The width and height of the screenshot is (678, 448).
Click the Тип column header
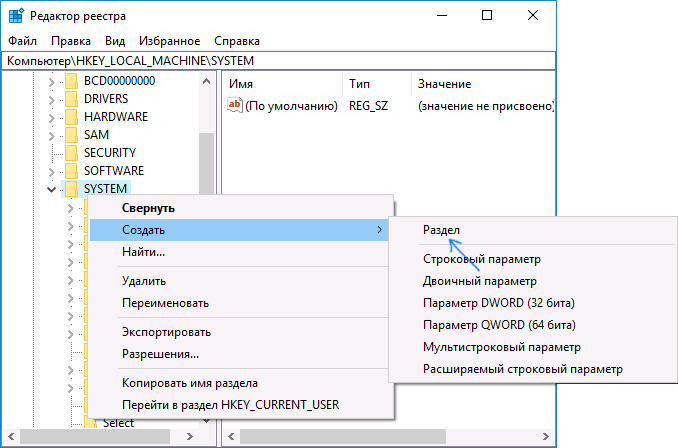[359, 83]
